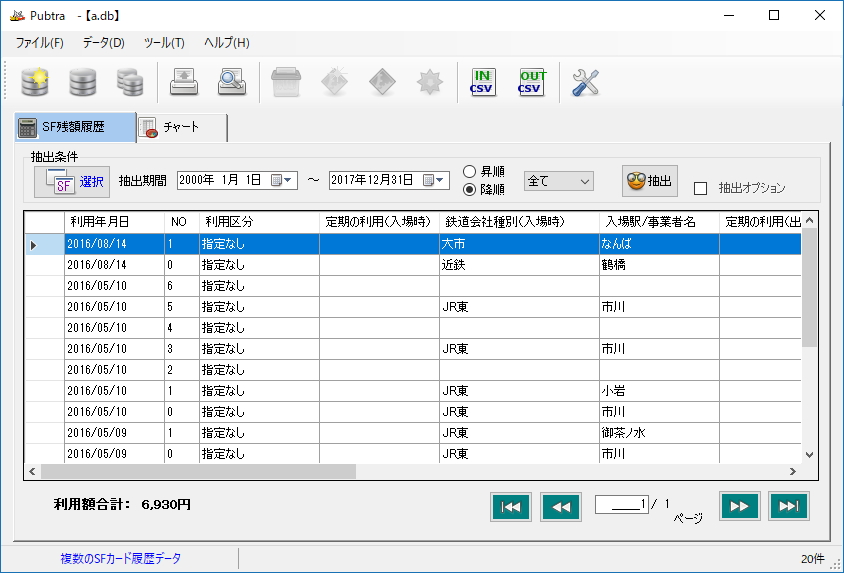
Task: Open the データ(D) menu
Action: pyautogui.click(x=103, y=43)
